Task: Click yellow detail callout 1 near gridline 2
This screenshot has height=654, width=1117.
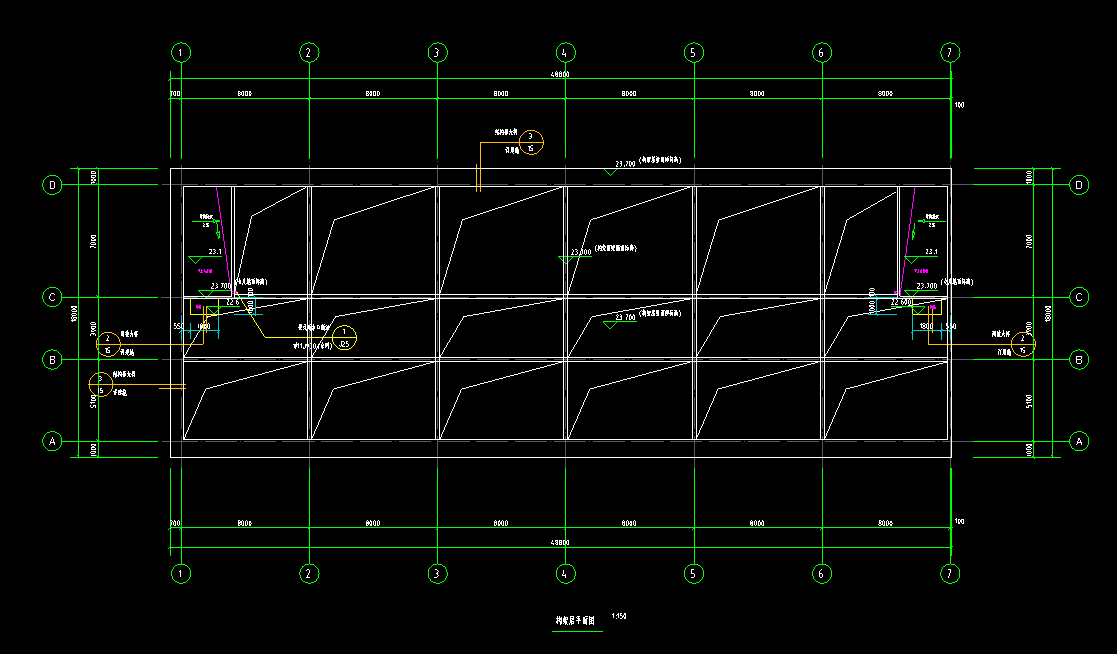Action: 344,337
